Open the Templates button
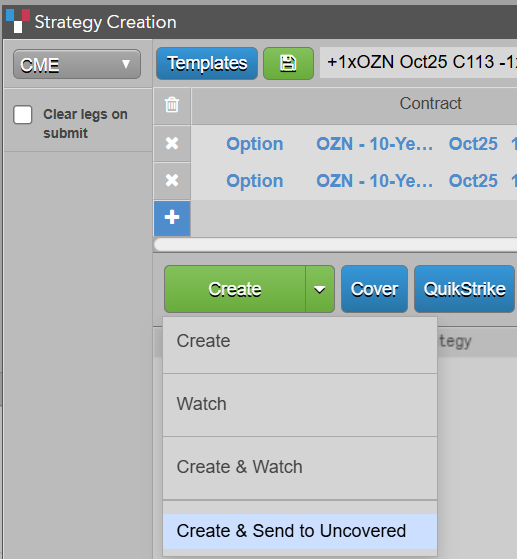 (x=207, y=63)
